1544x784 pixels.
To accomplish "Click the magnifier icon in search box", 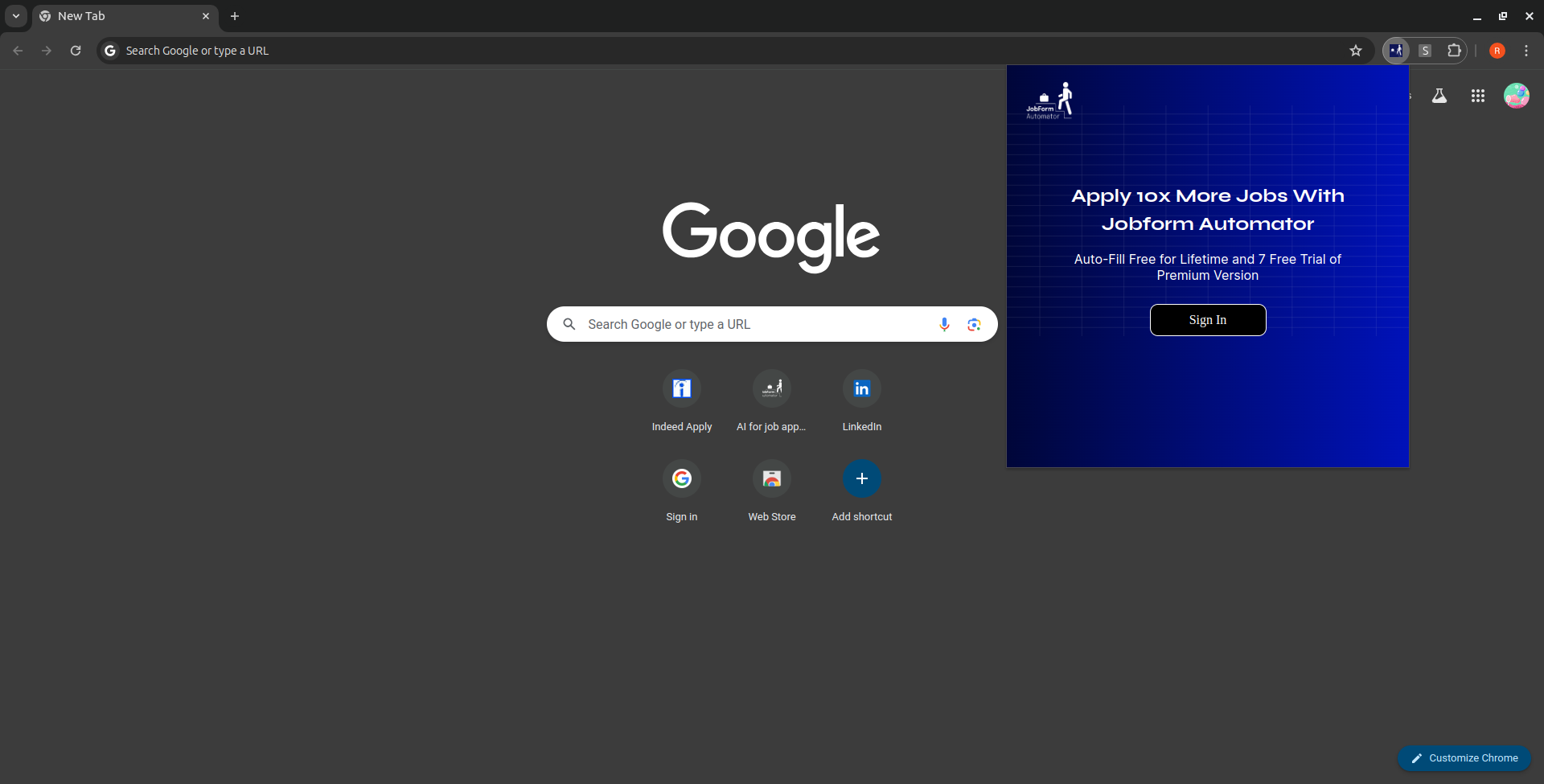I will coord(569,324).
